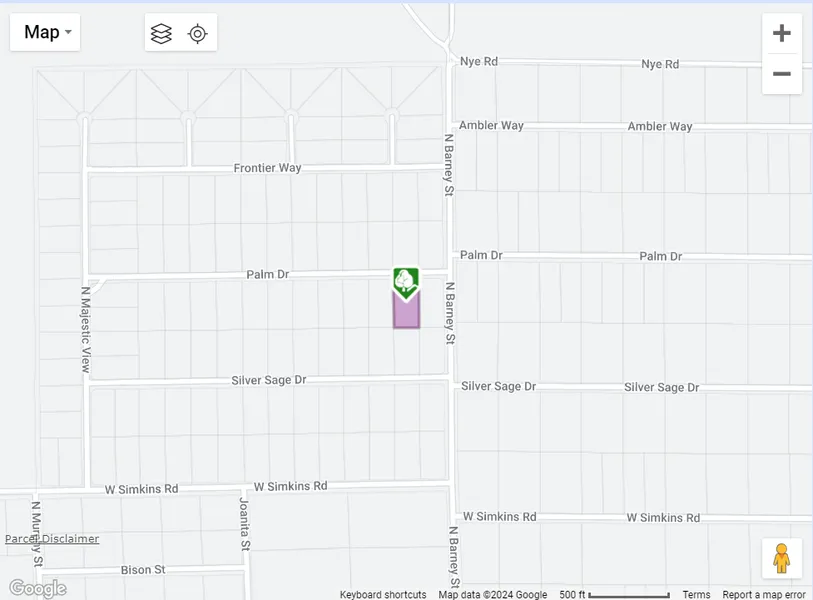This screenshot has width=813, height=600.
Task: Zoom in with the plus button
Action: click(x=781, y=33)
